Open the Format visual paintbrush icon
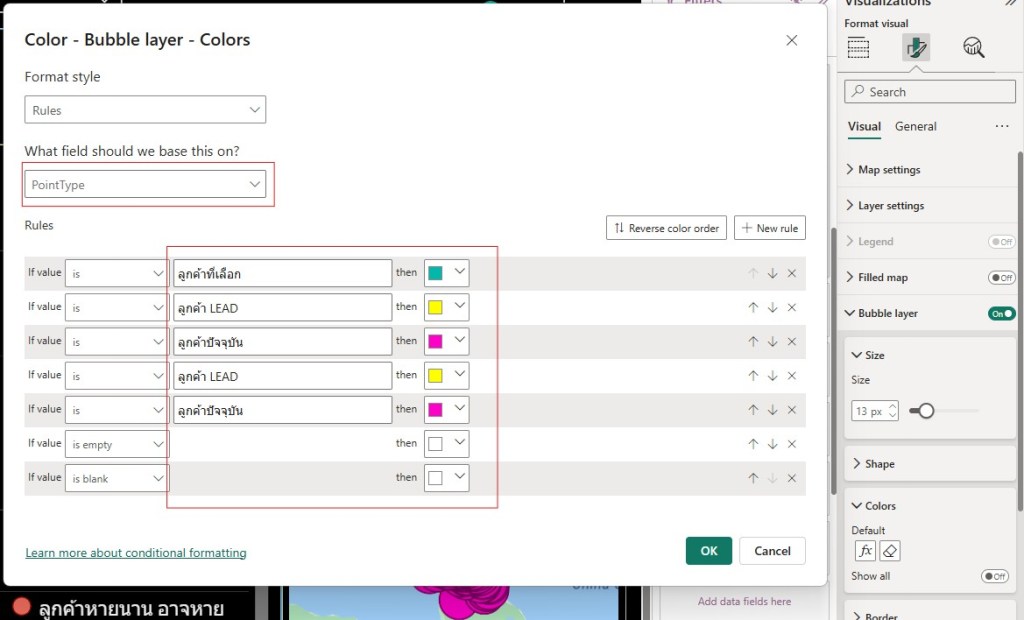Viewport: 1024px width, 620px height. point(915,48)
